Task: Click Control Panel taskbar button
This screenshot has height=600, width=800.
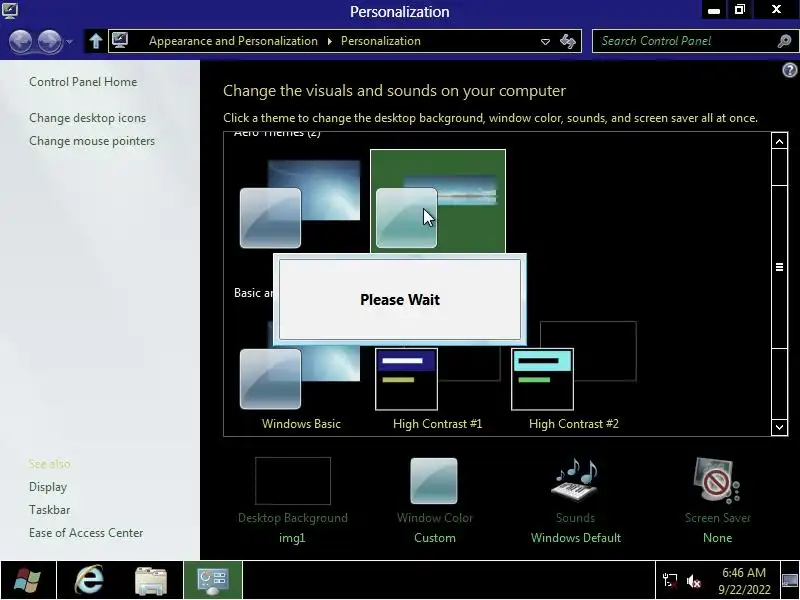Action: (x=213, y=580)
